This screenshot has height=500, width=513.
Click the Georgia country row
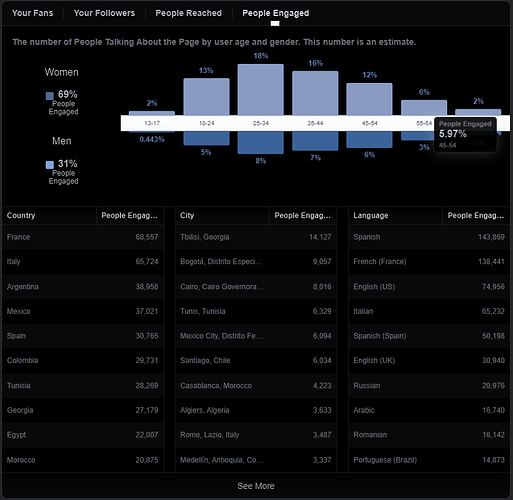tap(83, 410)
